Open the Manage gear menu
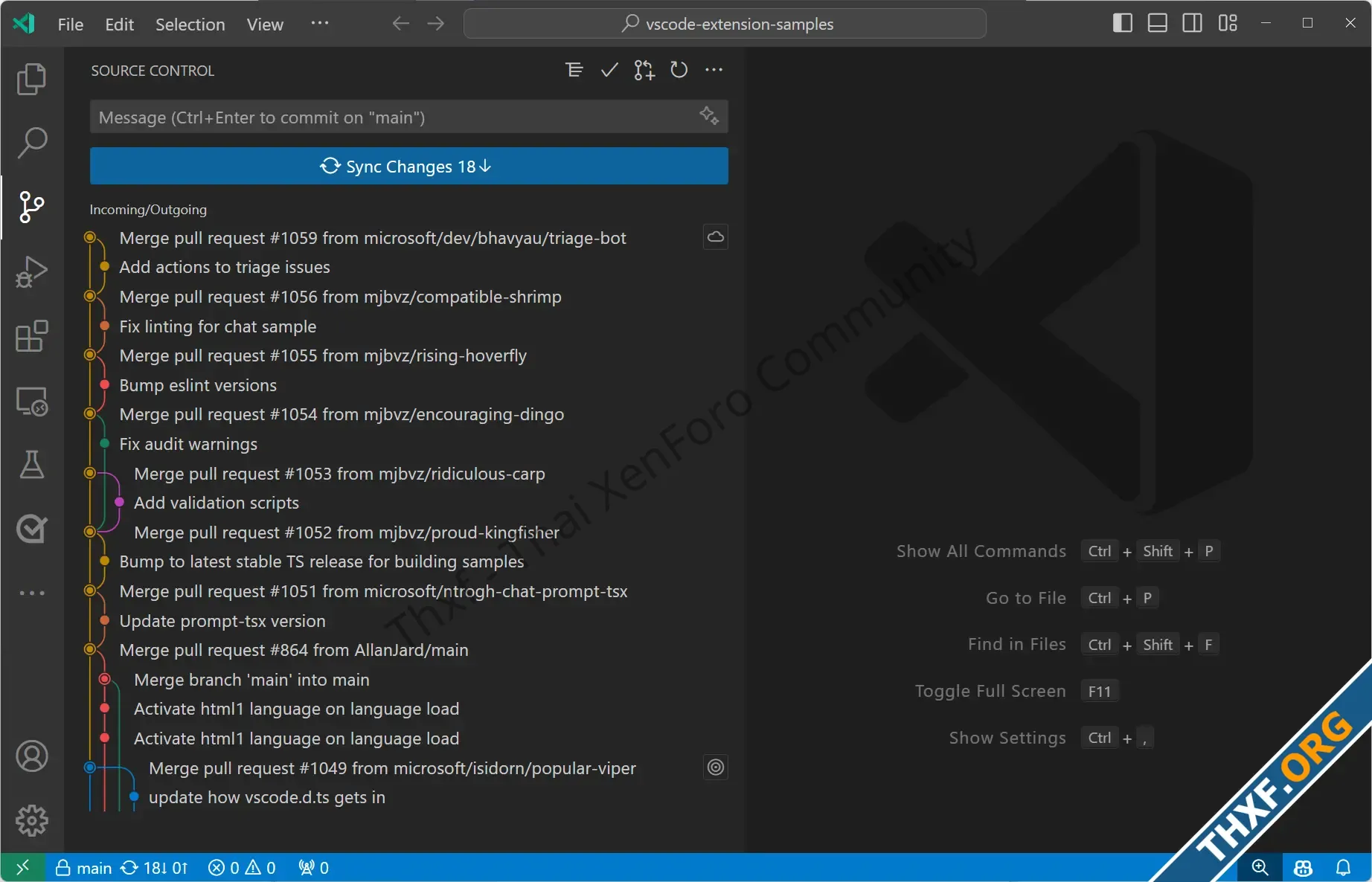1372x882 pixels. click(x=31, y=820)
